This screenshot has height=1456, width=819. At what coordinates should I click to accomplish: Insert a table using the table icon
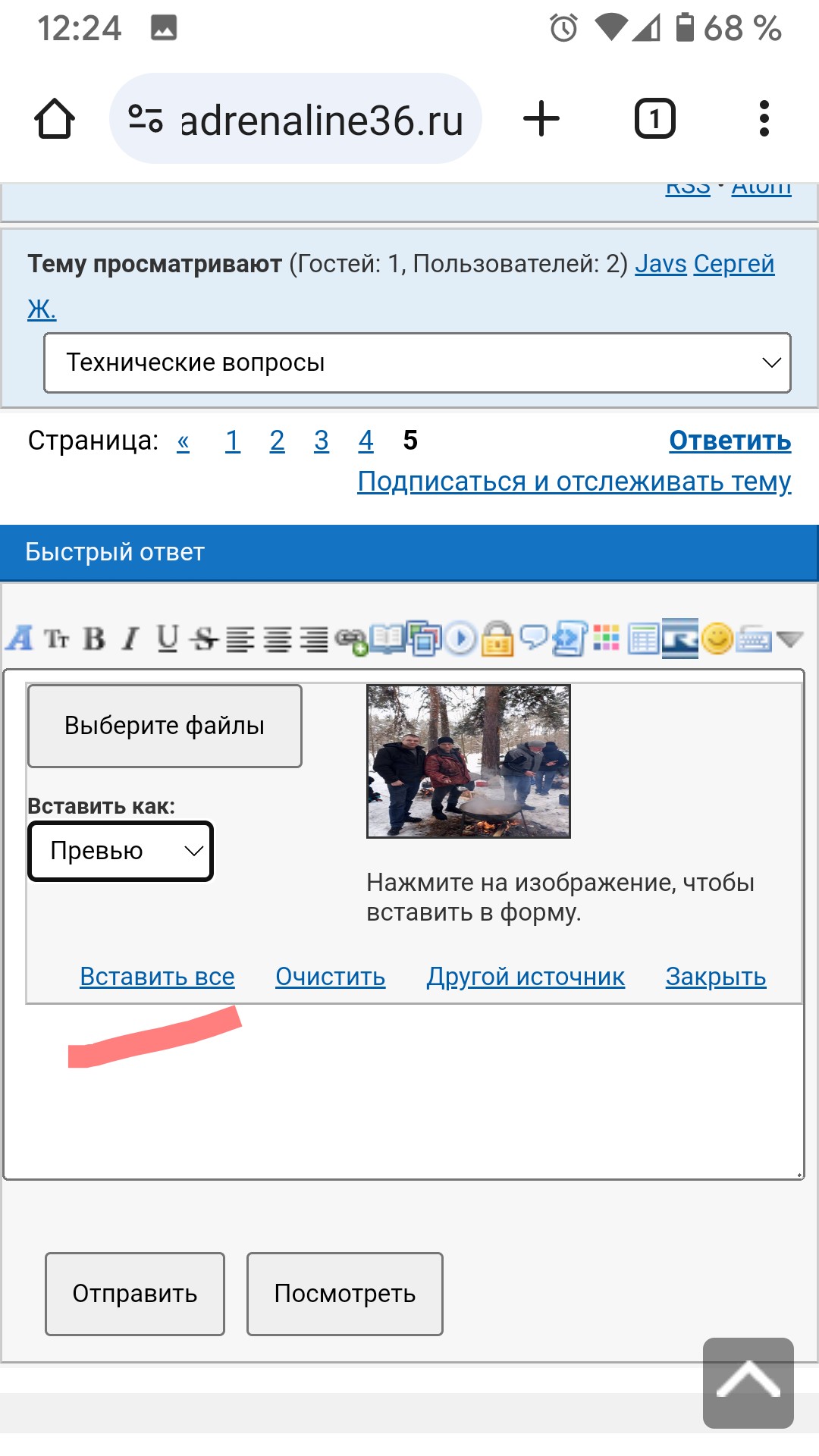(x=643, y=639)
